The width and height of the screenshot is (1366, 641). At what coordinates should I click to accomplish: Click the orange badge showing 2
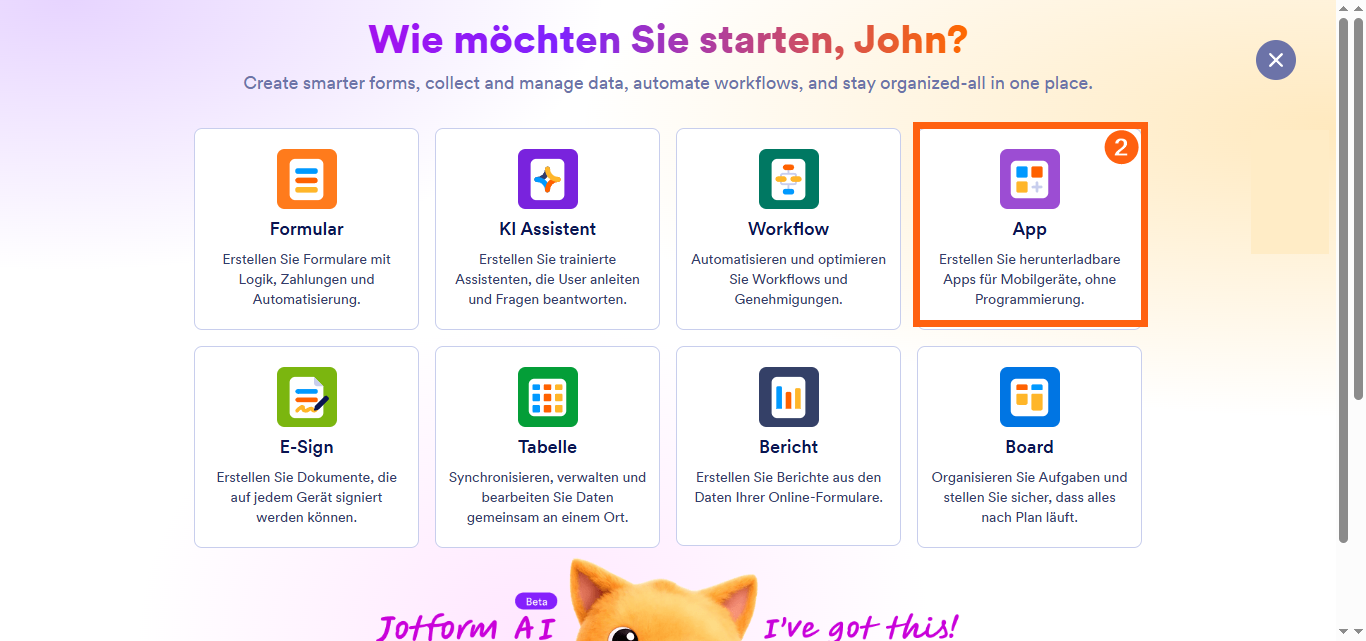[x=1122, y=146]
